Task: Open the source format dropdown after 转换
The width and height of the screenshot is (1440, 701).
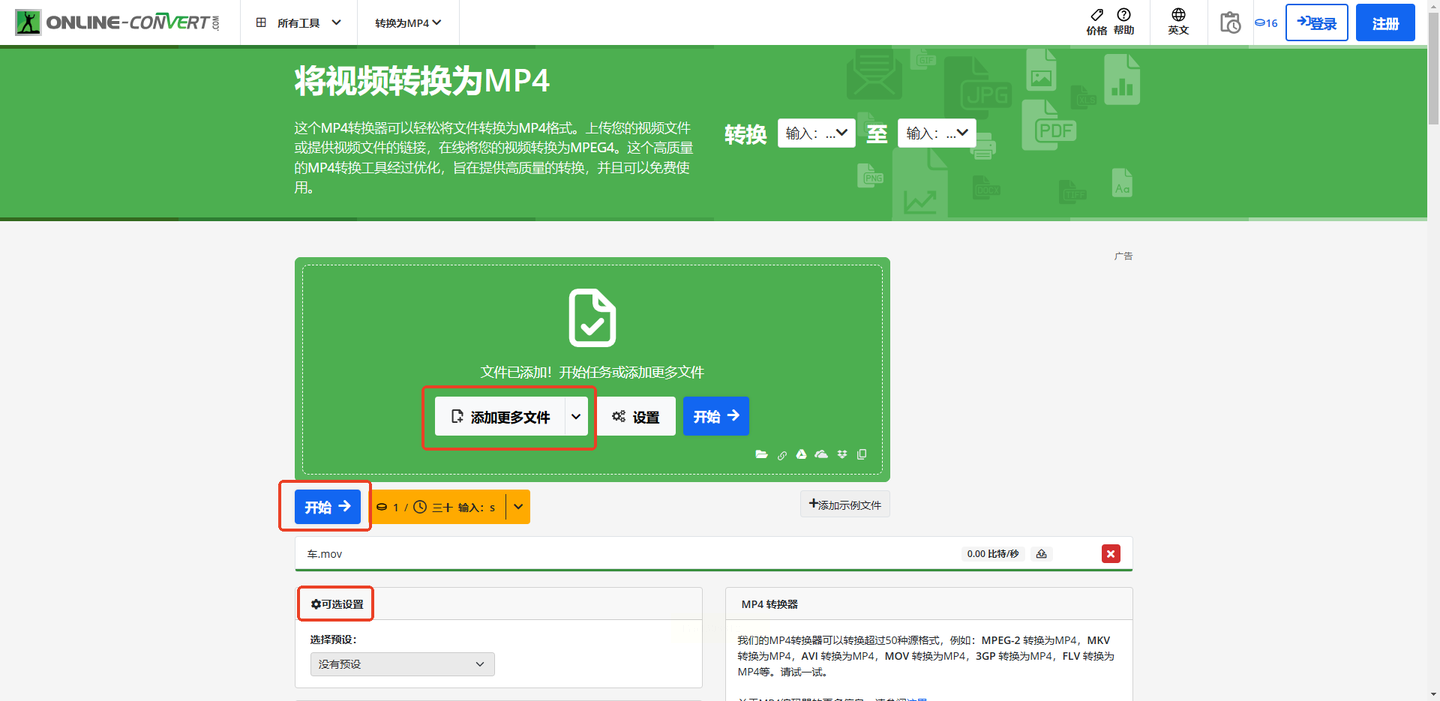Action: click(x=816, y=133)
